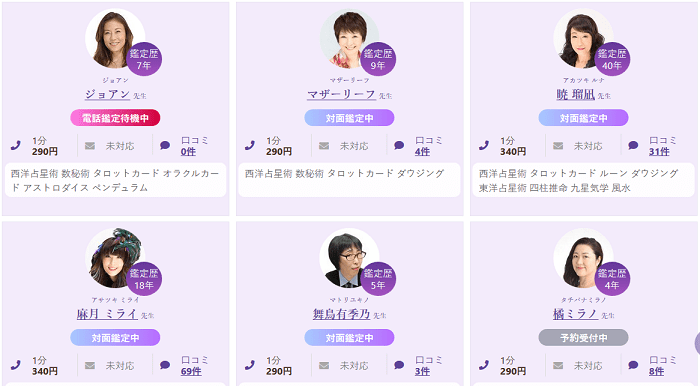The width and height of the screenshot is (700, 386).
Task: Click the mail icon on 橘ミラノ's card
Action: pos(558,365)
